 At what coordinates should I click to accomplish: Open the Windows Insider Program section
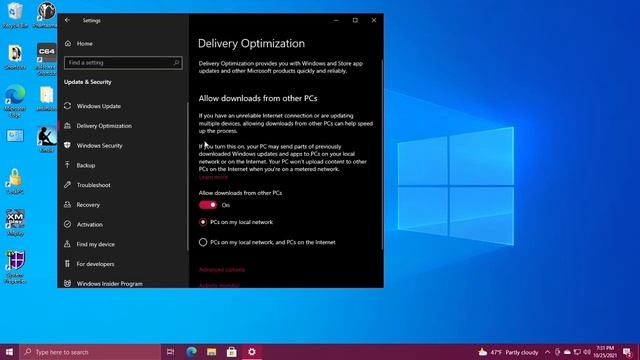[122, 283]
